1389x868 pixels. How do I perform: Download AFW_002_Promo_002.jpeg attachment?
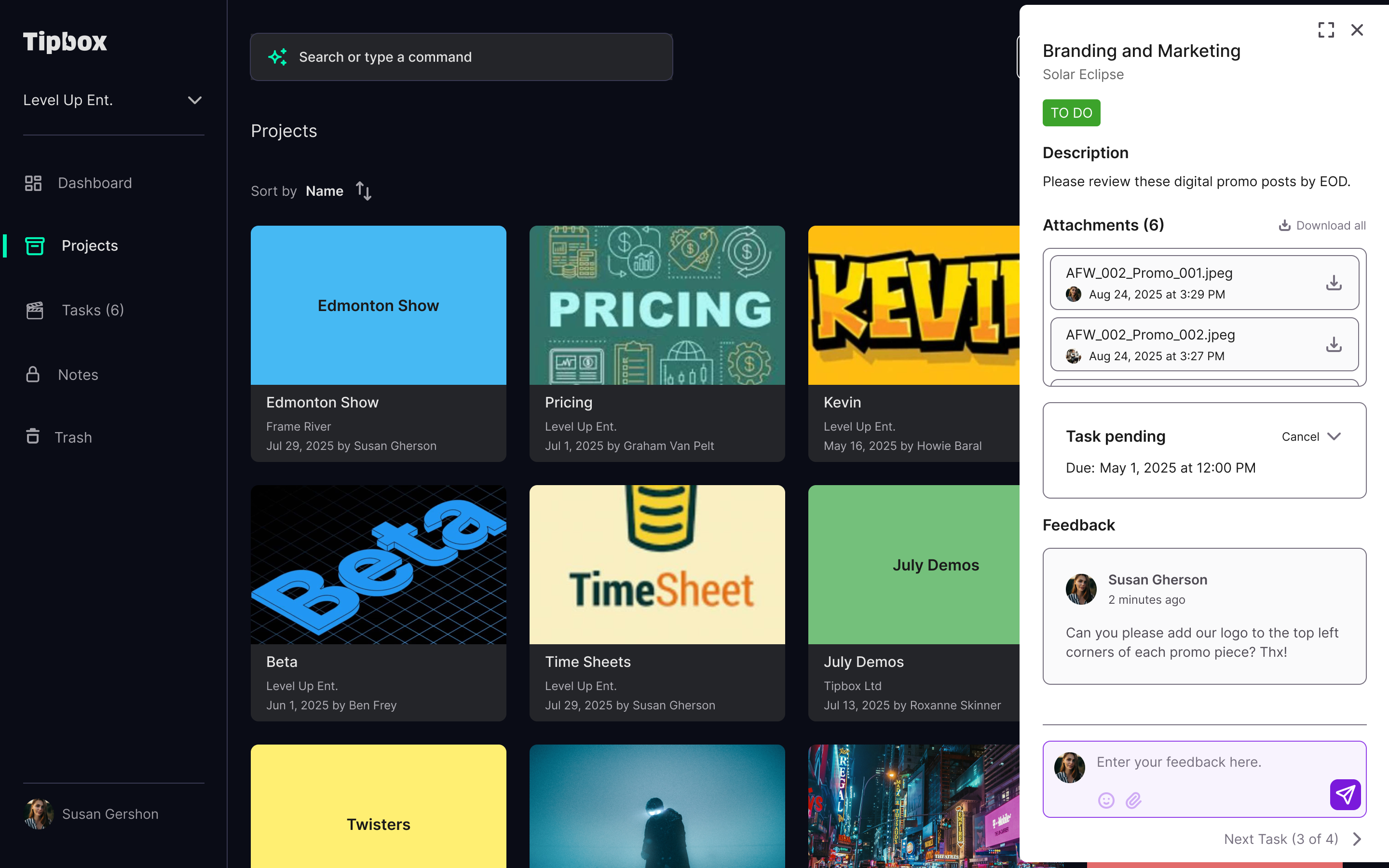click(x=1334, y=344)
